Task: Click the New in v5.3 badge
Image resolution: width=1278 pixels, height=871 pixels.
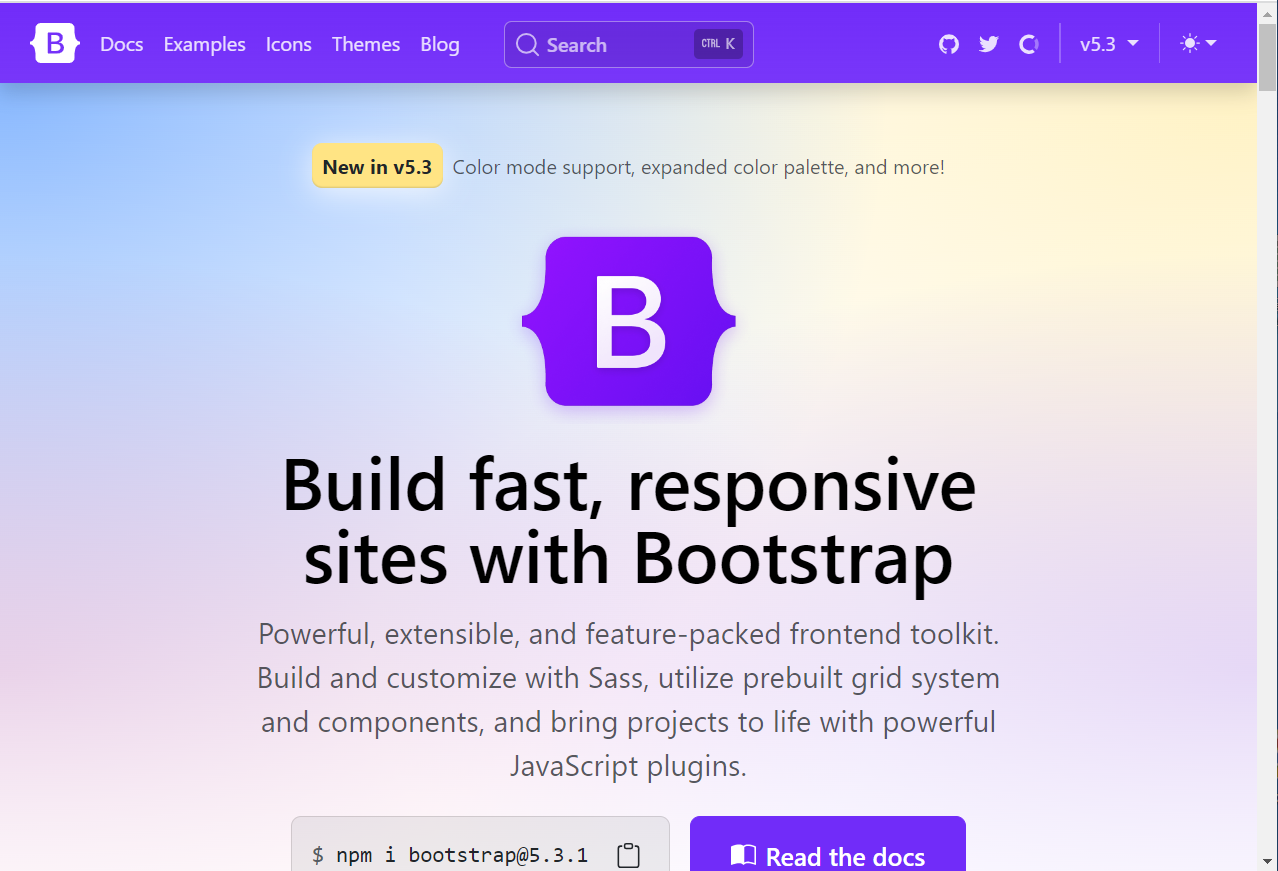Action: 377,166
